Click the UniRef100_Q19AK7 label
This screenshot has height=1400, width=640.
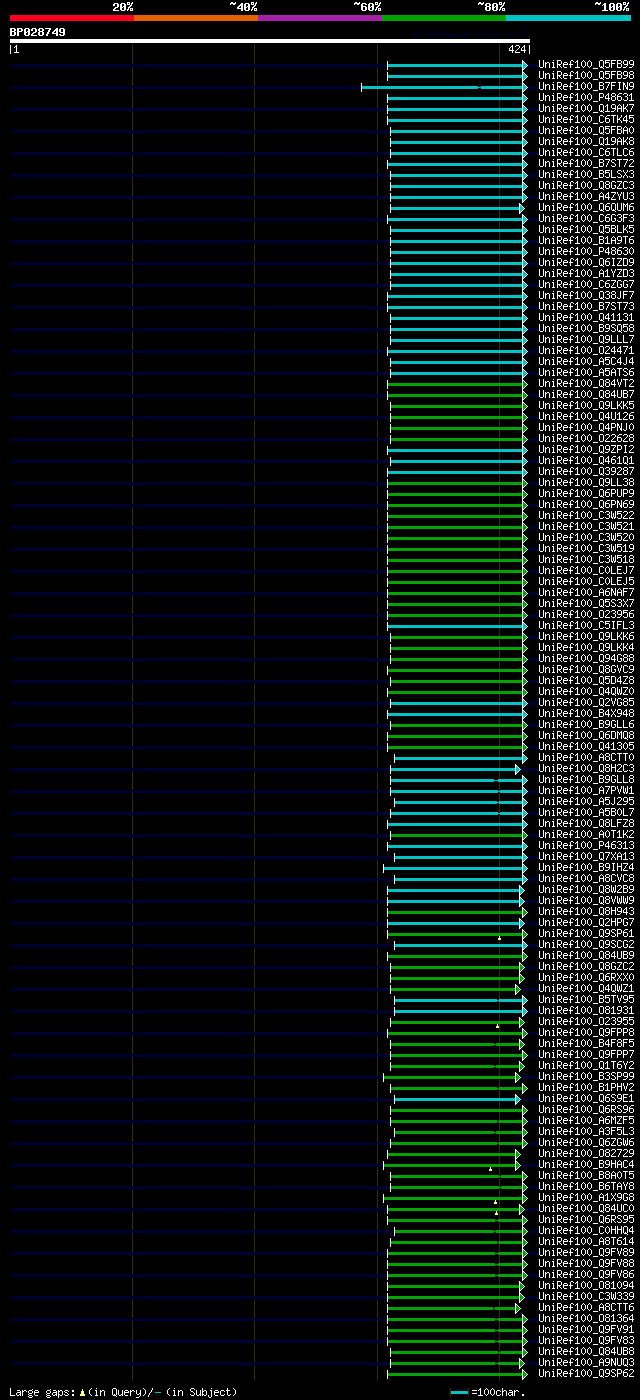586,108
